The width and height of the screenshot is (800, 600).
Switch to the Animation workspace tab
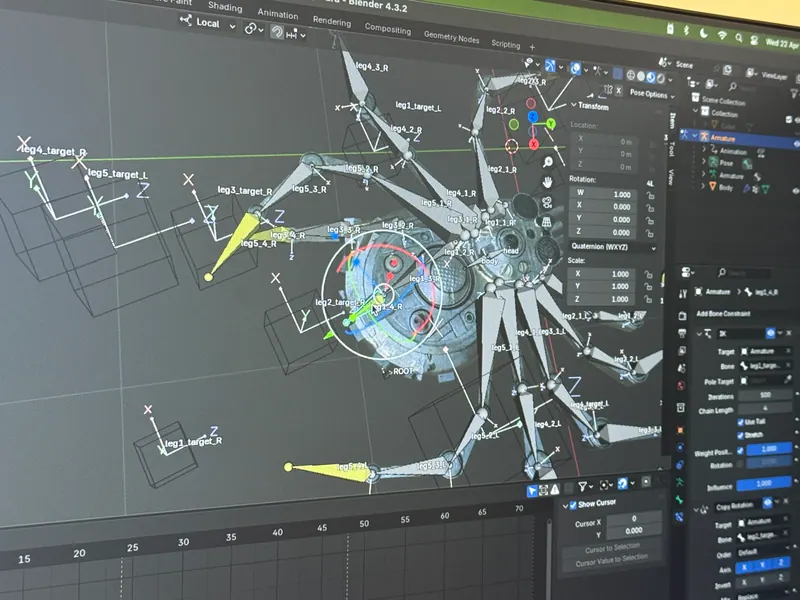point(278,14)
